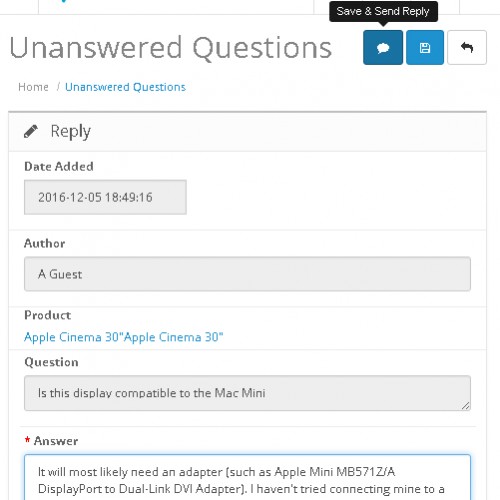
Task: Click the Answer field label
Action: (56, 441)
